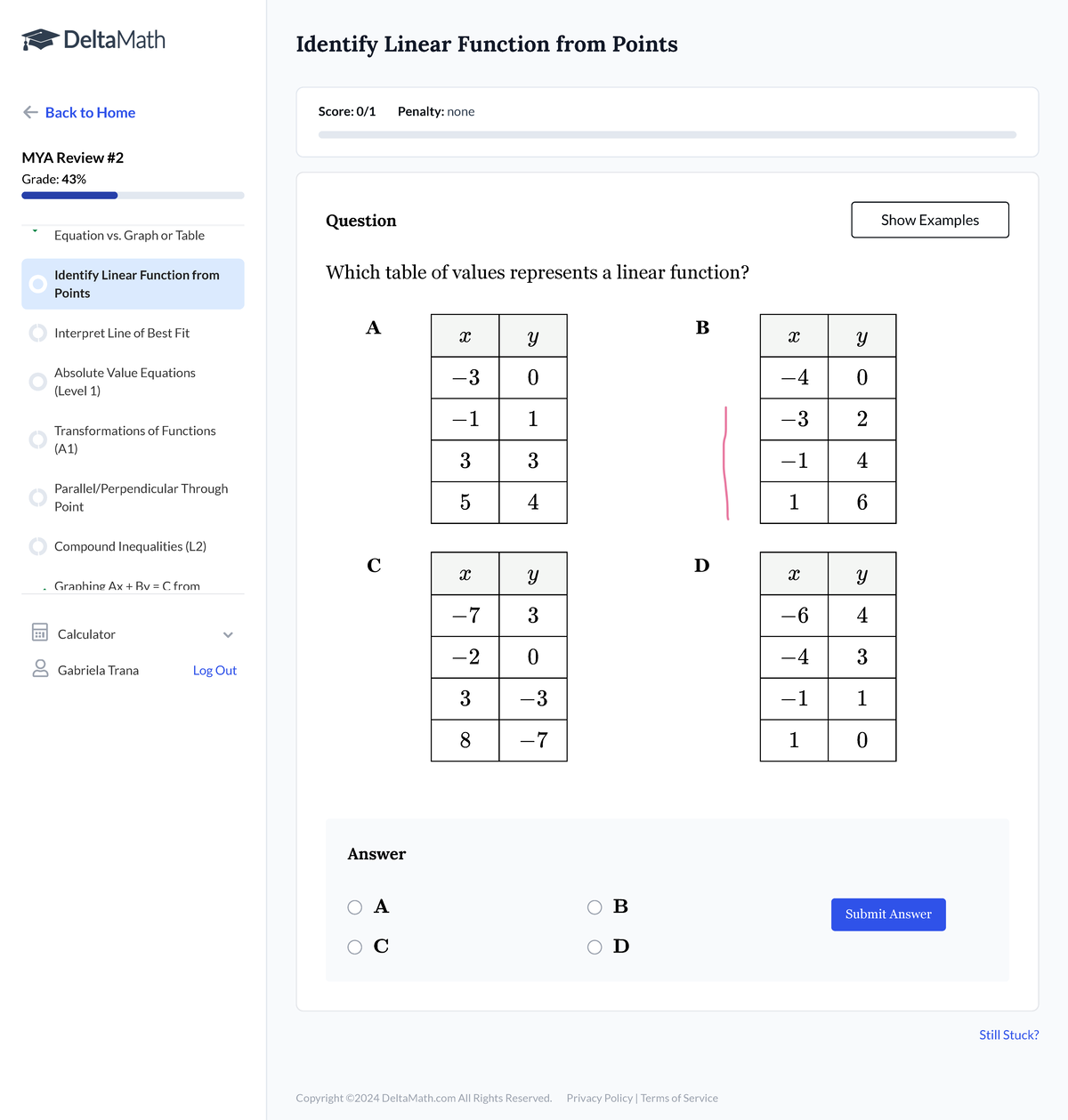The image size is (1068, 1120).
Task: Click the progress circle for Compound Inequalities
Action: coord(37,546)
